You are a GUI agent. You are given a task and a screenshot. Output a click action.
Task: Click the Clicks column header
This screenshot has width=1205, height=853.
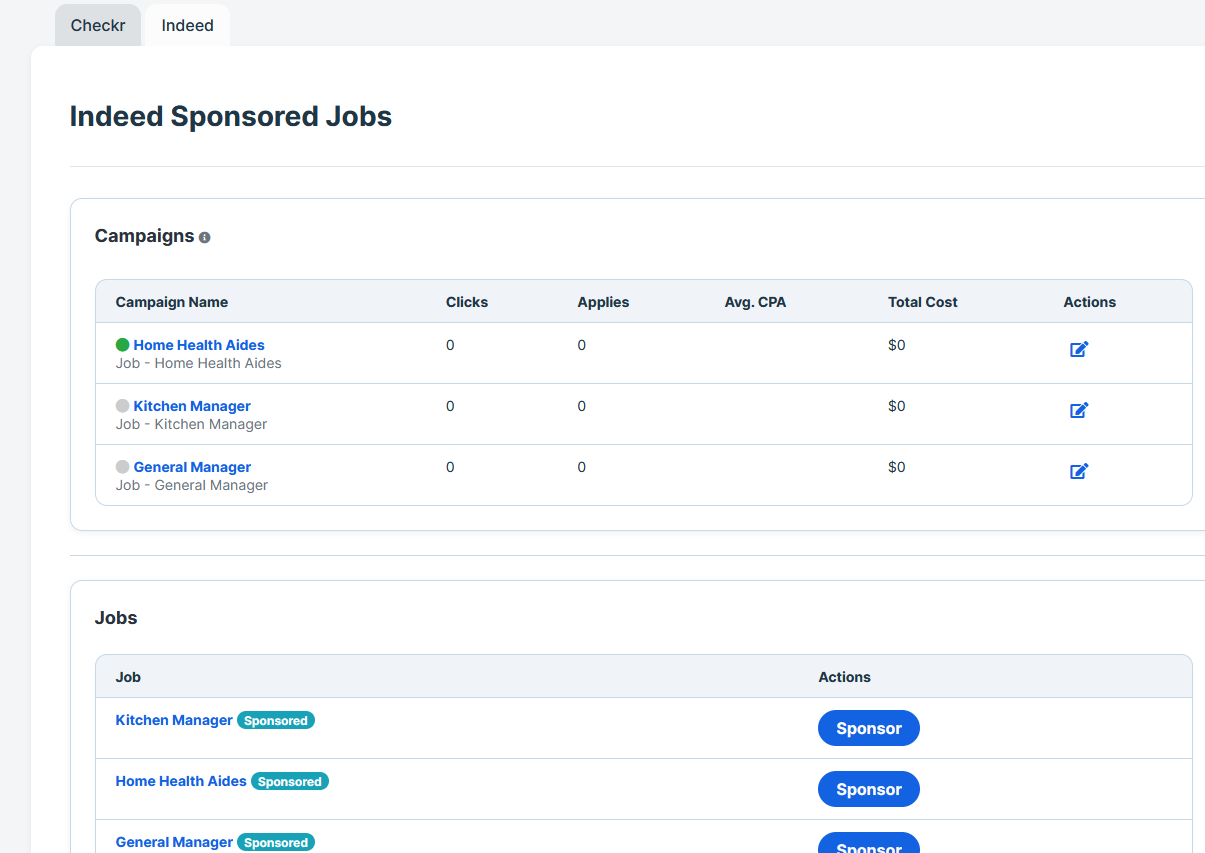tap(467, 302)
